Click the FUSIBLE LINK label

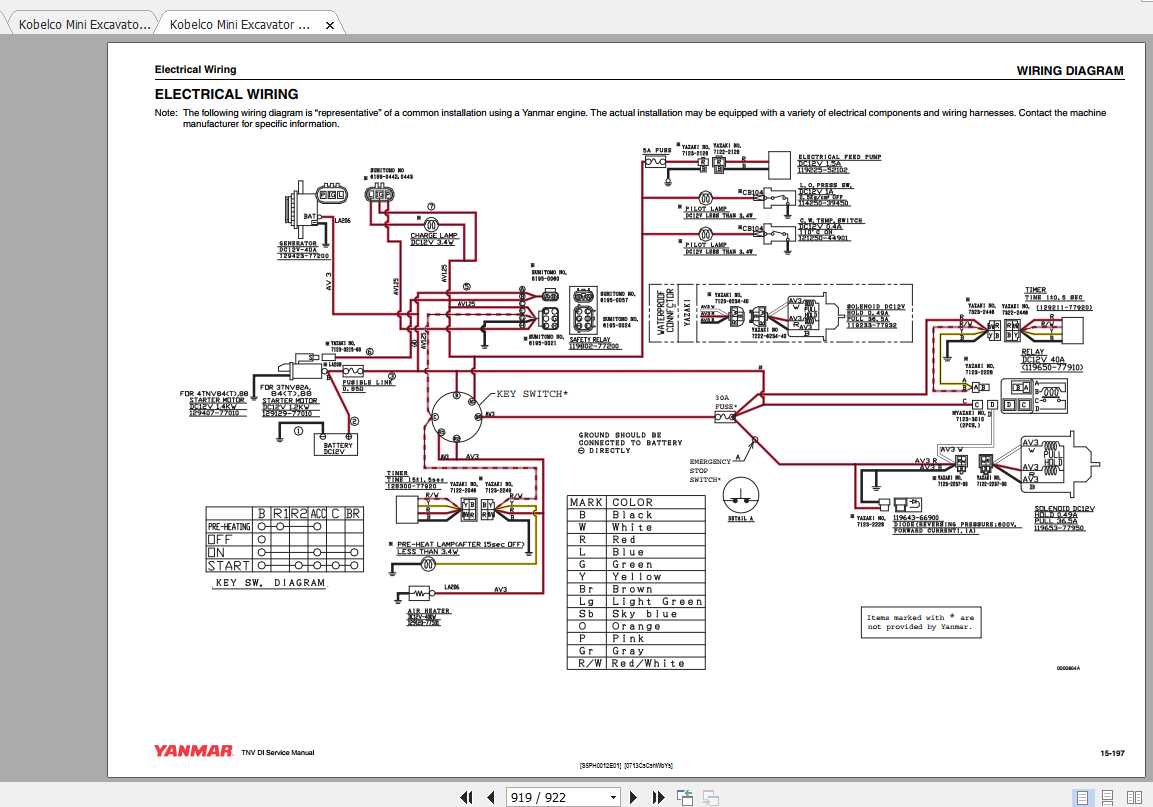(366, 385)
